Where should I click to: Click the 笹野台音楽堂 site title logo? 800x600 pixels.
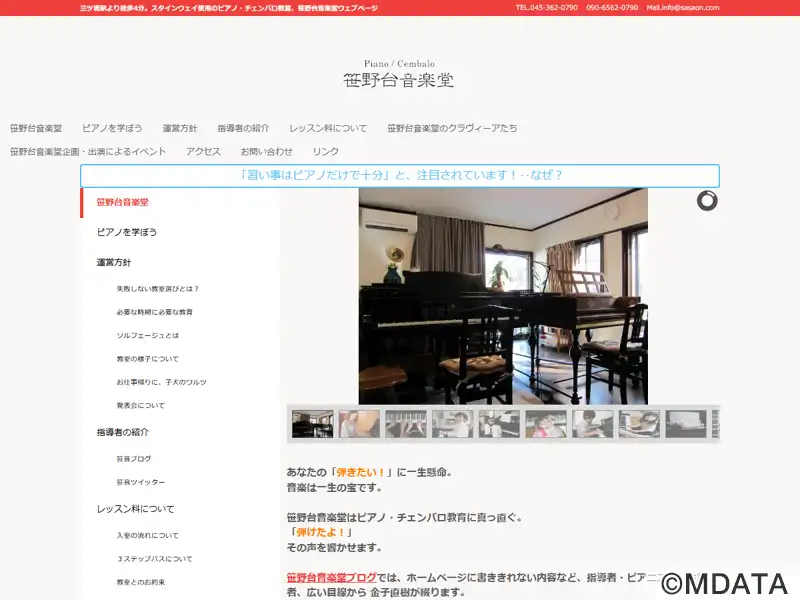(399, 74)
